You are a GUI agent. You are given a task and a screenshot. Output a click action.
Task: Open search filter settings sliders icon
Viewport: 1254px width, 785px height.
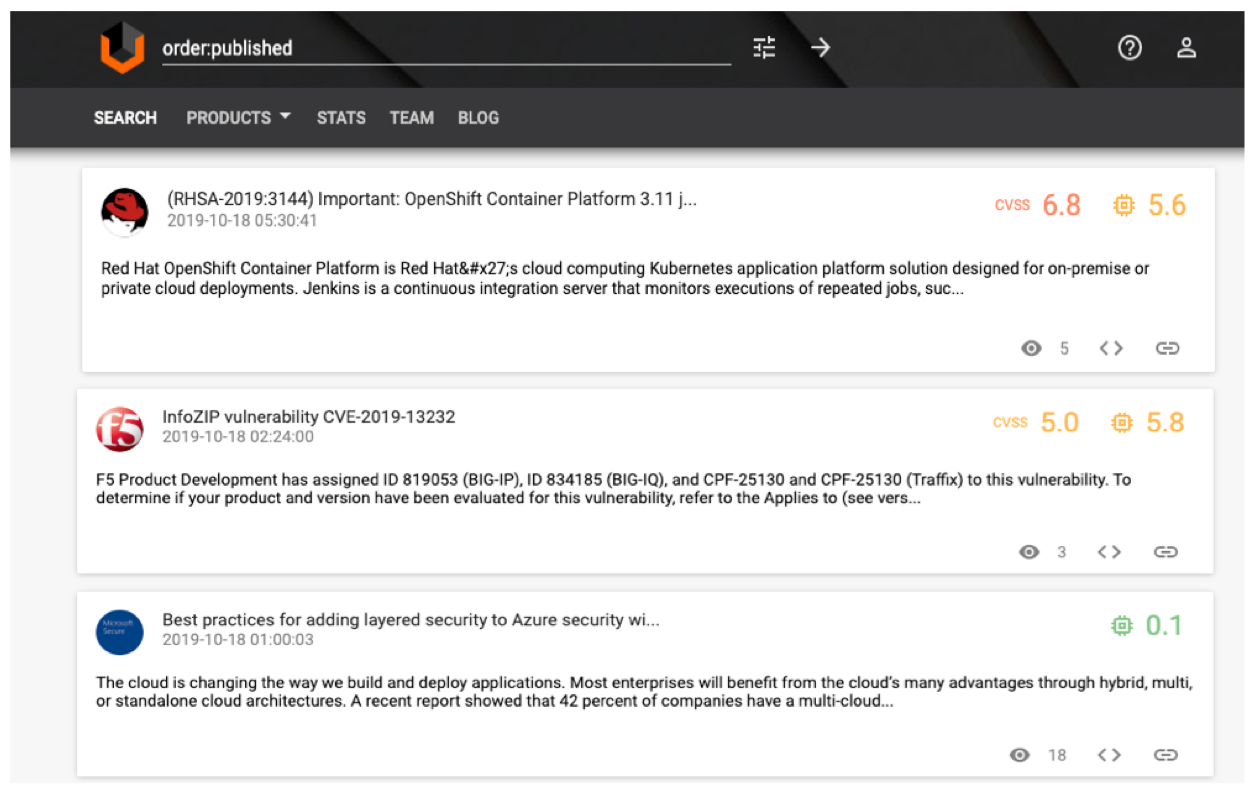tap(764, 47)
